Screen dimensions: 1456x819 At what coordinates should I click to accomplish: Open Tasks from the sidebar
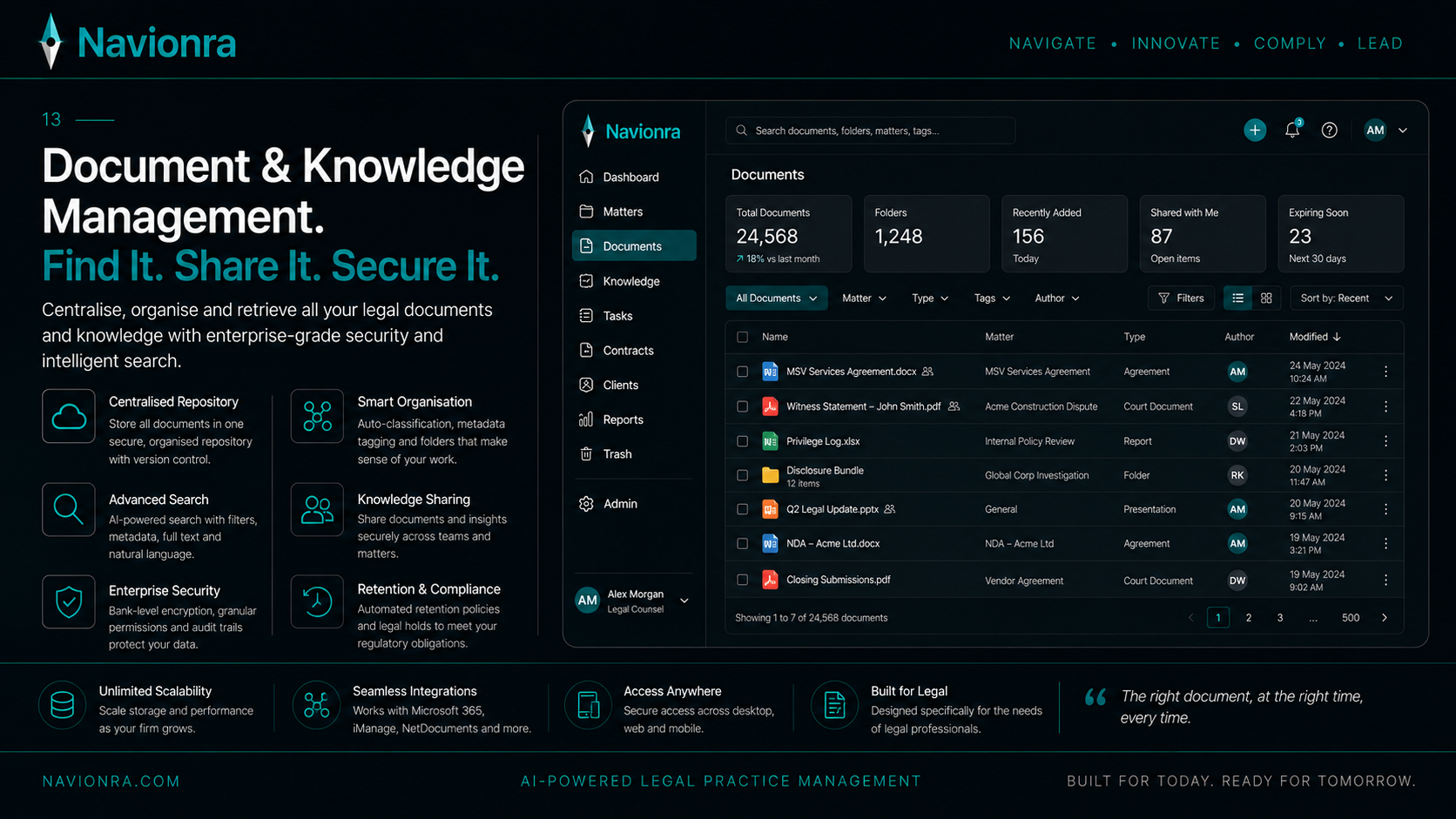pos(633,316)
